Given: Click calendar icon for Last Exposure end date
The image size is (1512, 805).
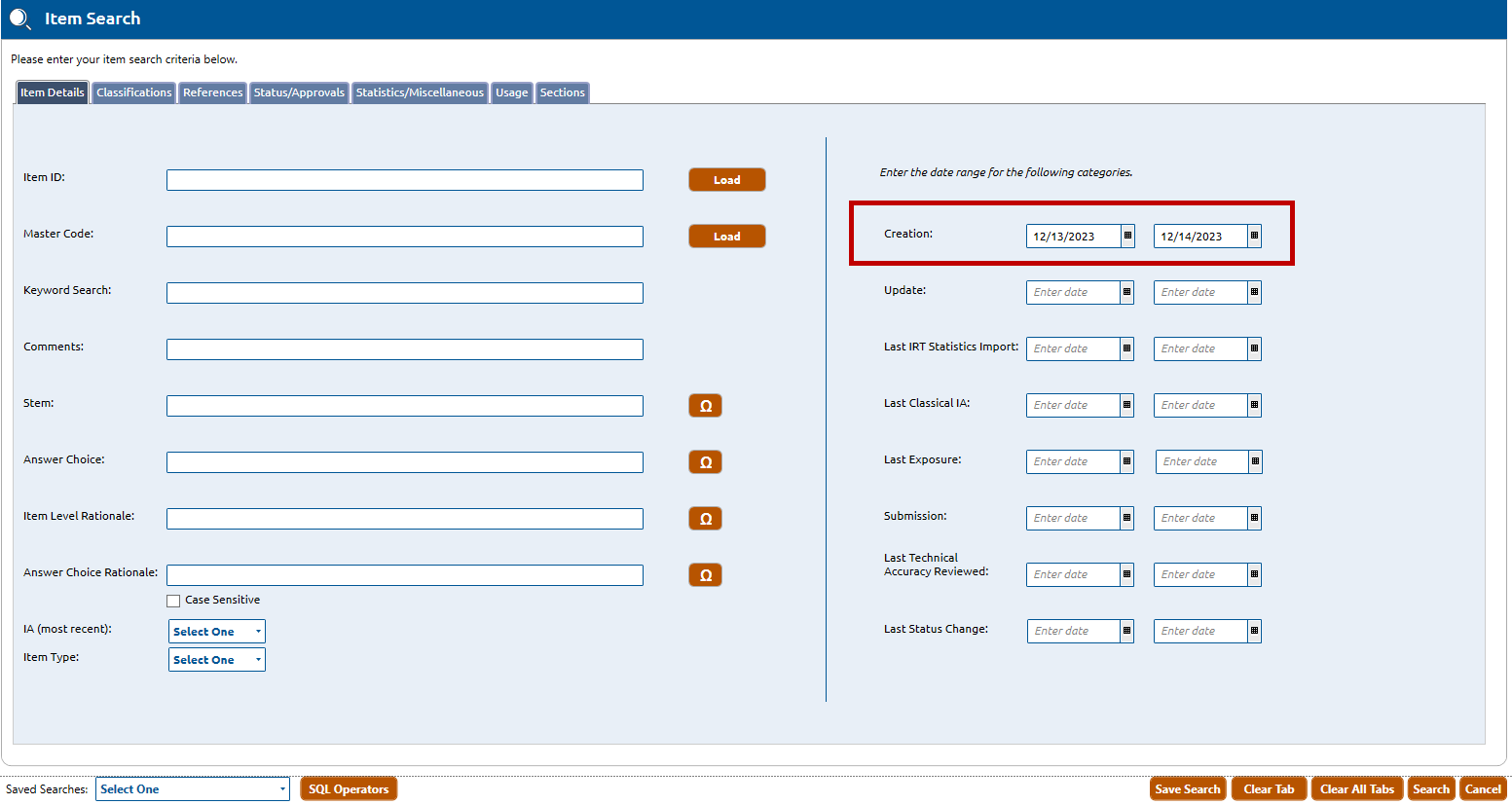Looking at the screenshot, I should [x=1255, y=461].
